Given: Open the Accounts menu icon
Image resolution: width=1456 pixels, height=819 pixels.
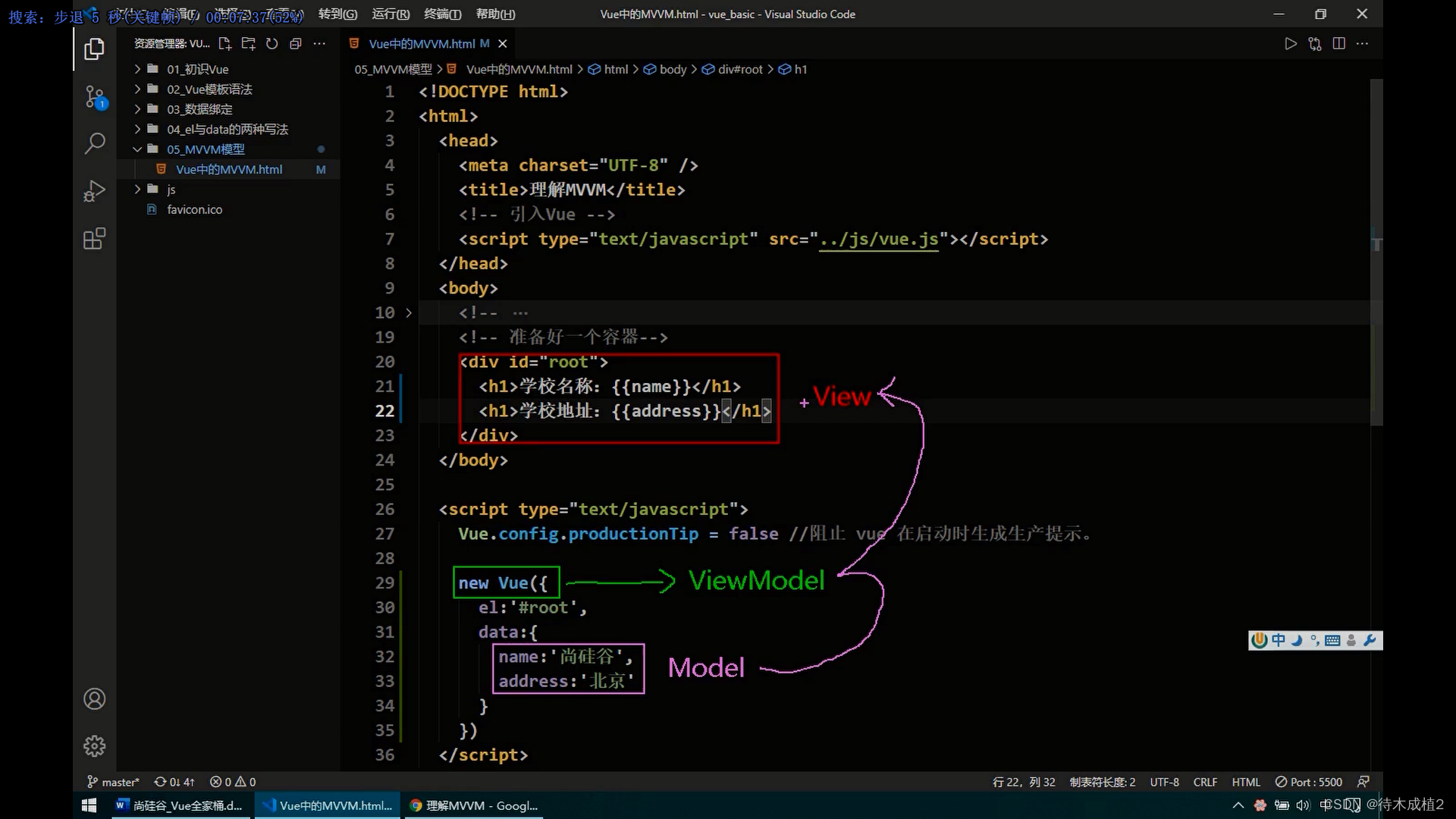Looking at the screenshot, I should (x=94, y=698).
